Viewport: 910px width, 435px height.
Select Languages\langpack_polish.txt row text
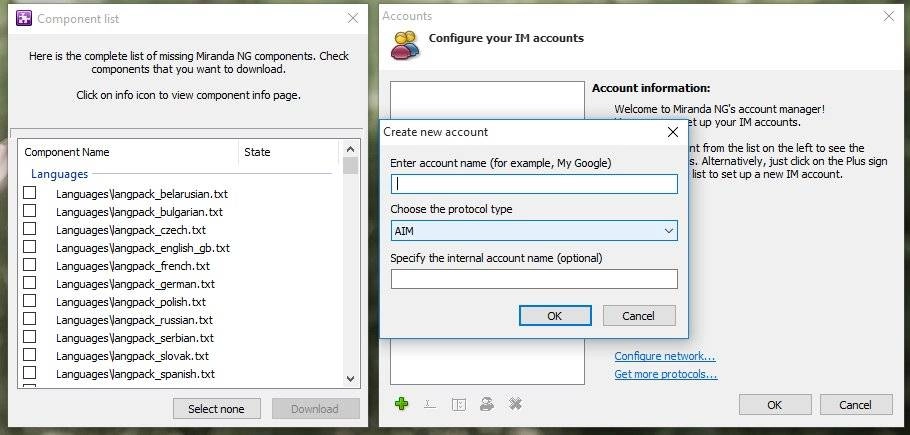[x=131, y=302]
